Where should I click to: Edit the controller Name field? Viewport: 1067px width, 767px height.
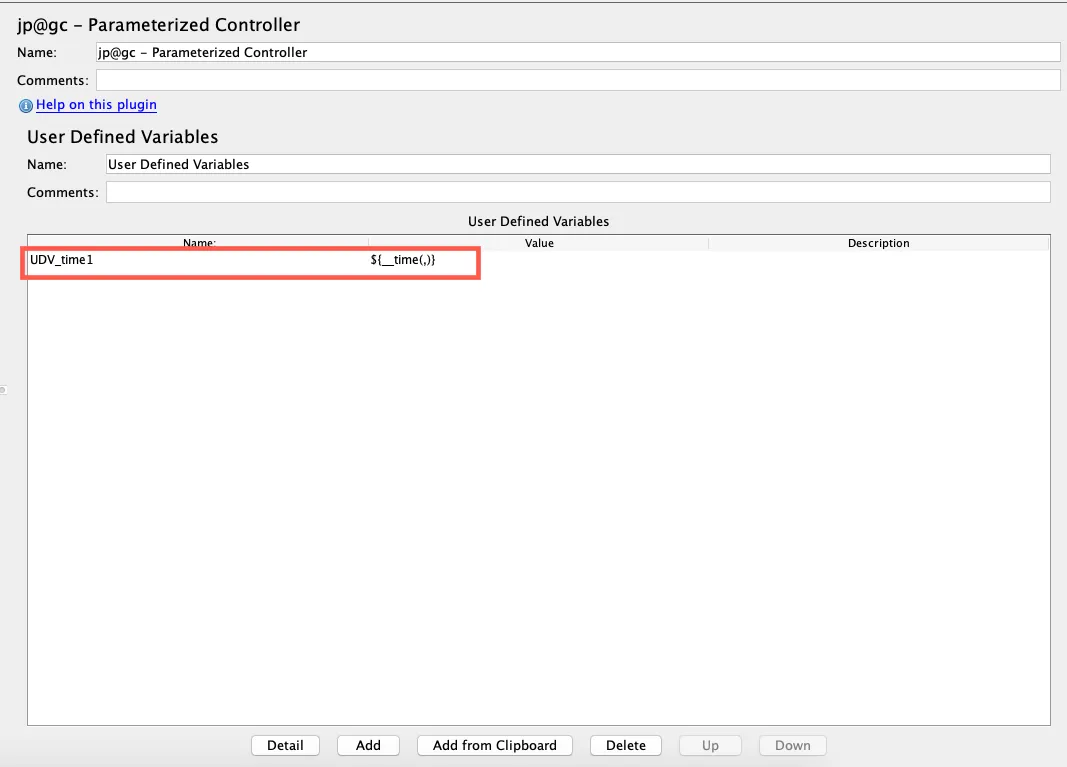[578, 52]
